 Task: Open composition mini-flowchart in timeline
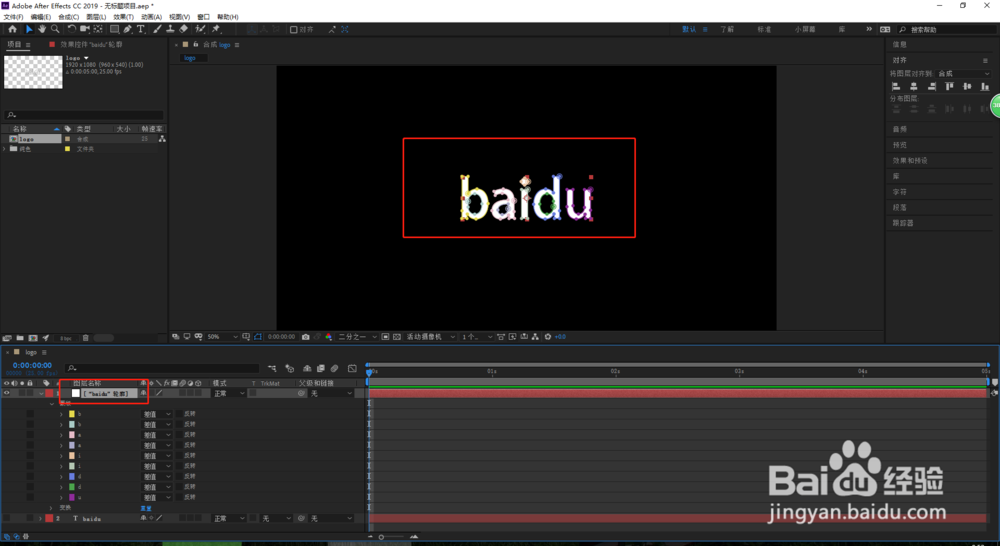272,369
